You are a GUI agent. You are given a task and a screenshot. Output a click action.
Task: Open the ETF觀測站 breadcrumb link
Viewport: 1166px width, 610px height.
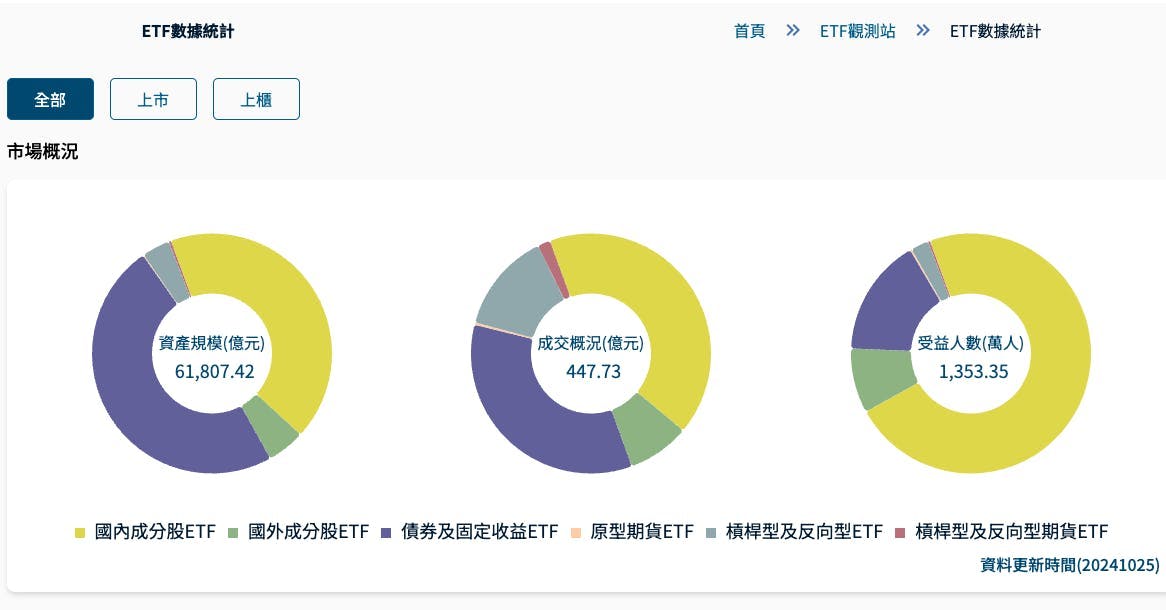tap(858, 31)
